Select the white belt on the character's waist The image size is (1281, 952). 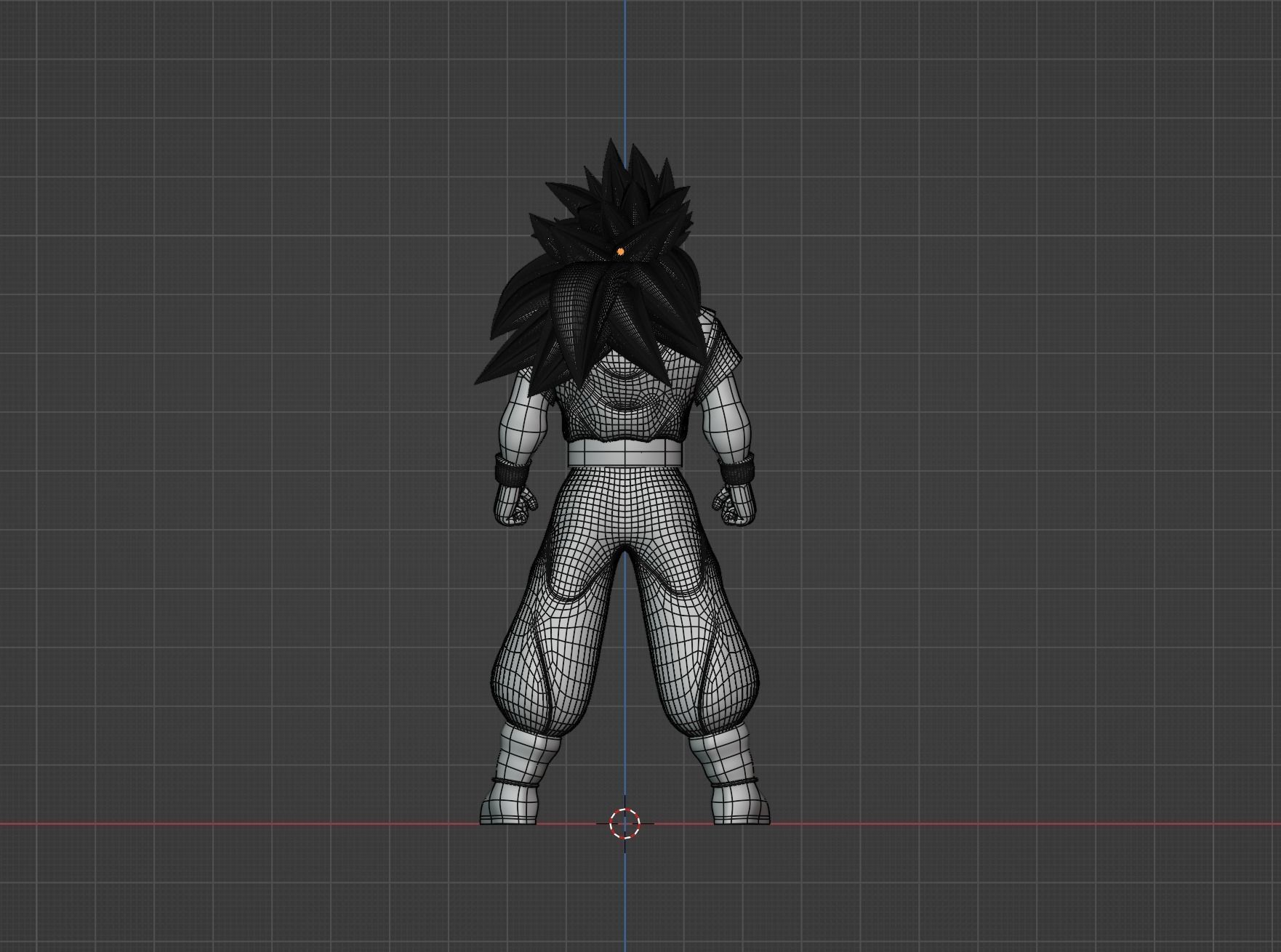[625, 453]
